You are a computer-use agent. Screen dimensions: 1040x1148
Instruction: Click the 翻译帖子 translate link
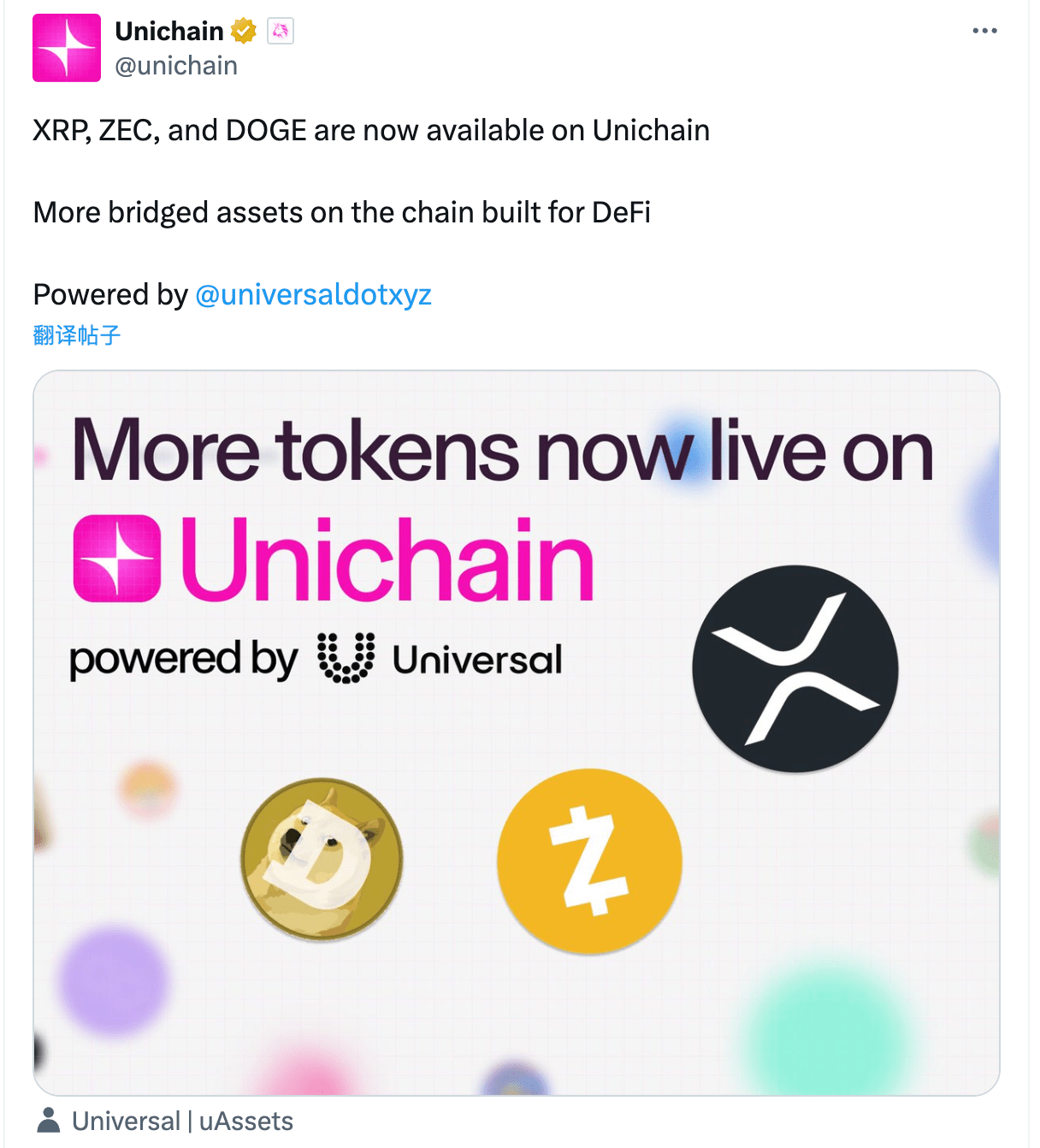(x=75, y=334)
